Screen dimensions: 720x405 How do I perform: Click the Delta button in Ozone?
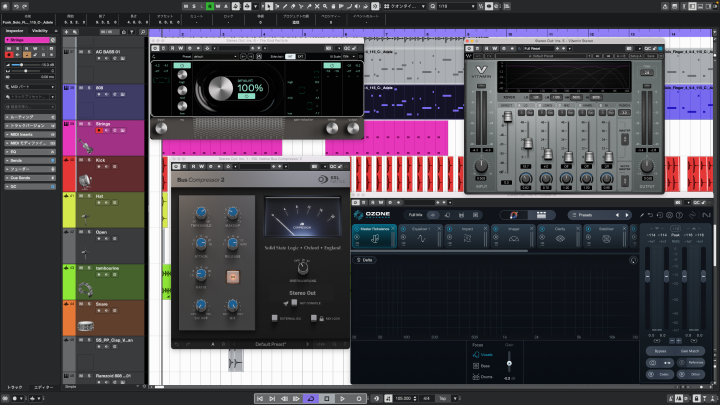365,260
